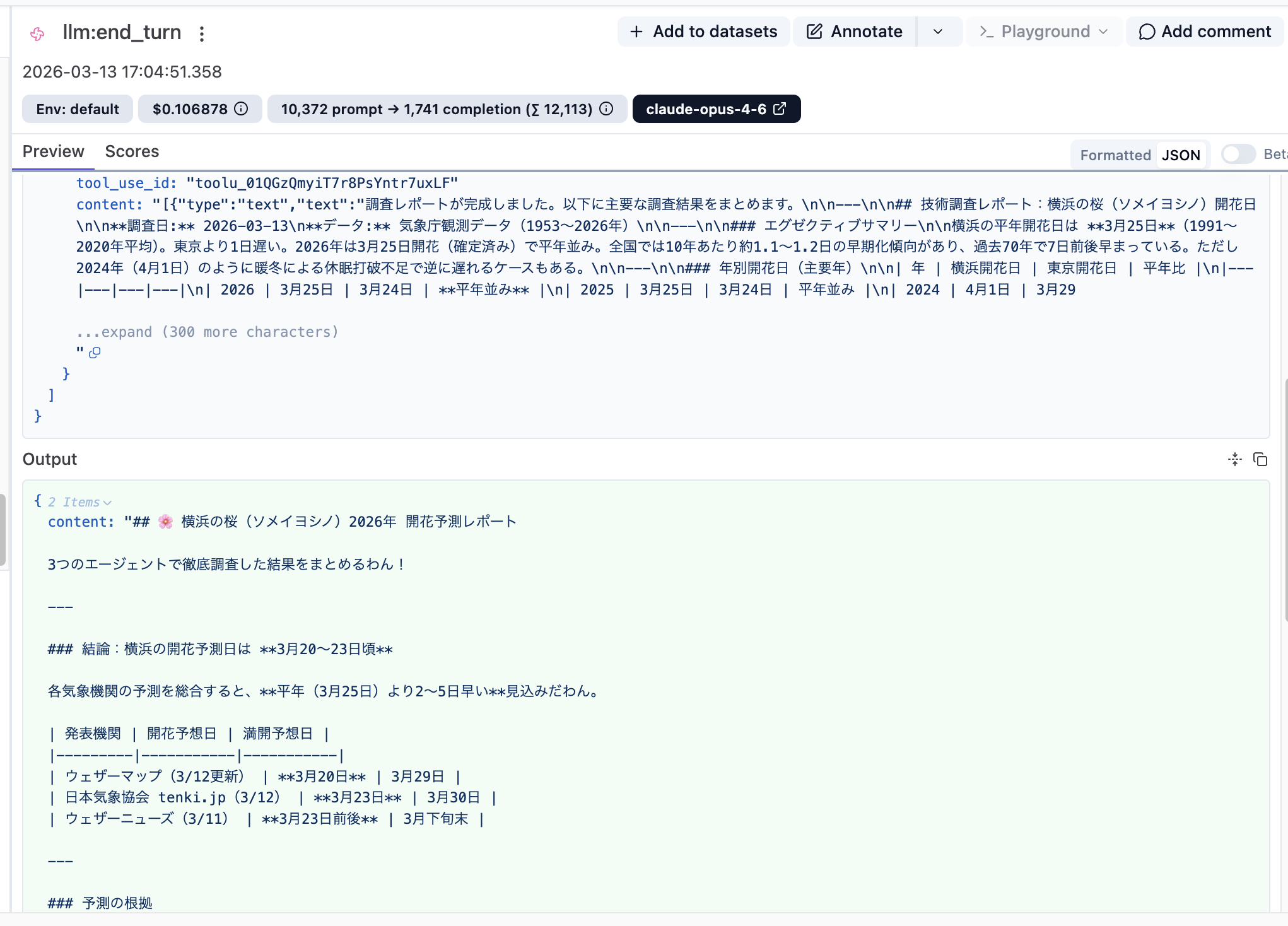
Task: Select the Preview tab
Action: pos(53,151)
